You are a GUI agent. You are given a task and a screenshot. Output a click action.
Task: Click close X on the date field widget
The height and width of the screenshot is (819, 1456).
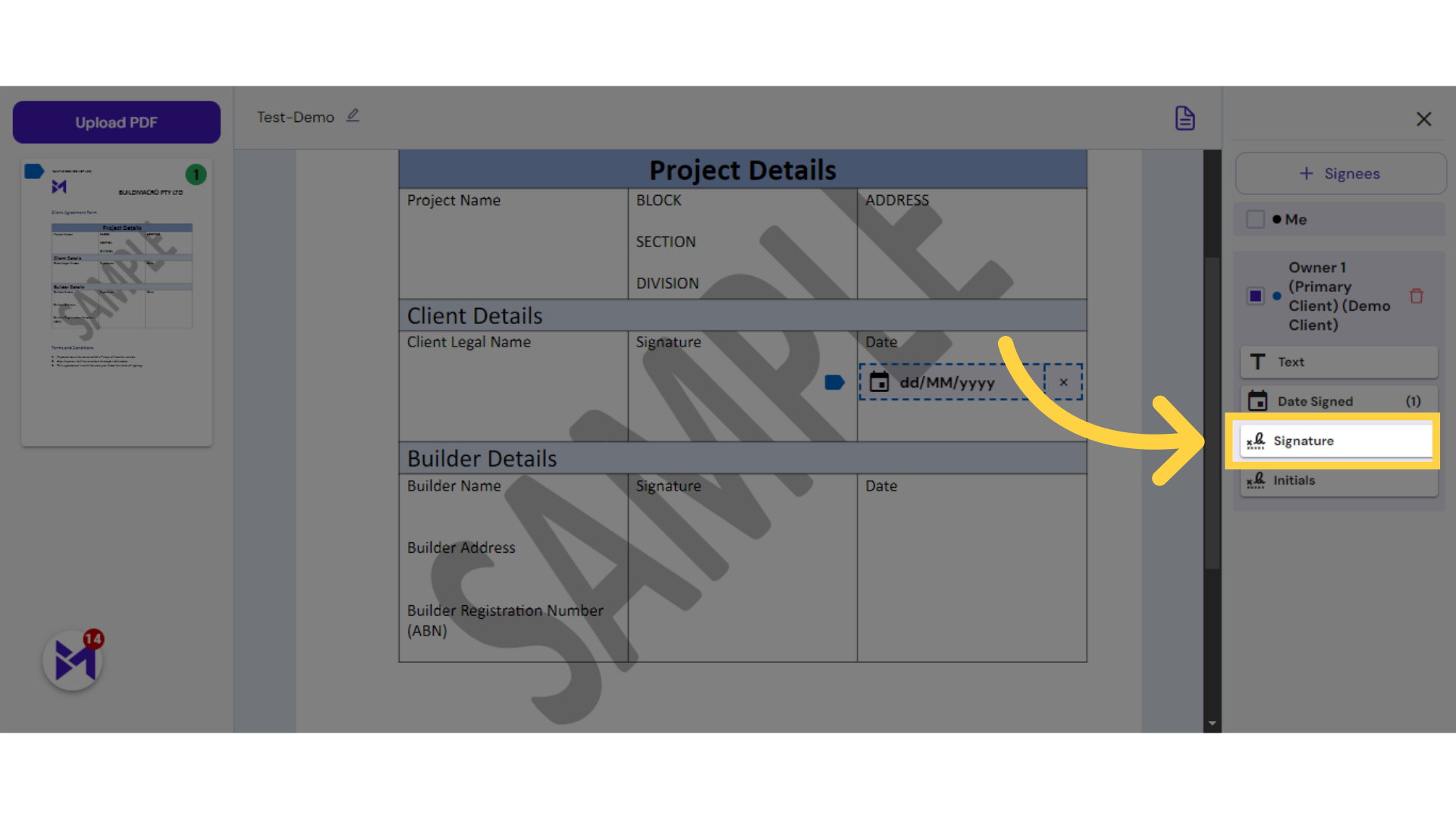(x=1064, y=381)
